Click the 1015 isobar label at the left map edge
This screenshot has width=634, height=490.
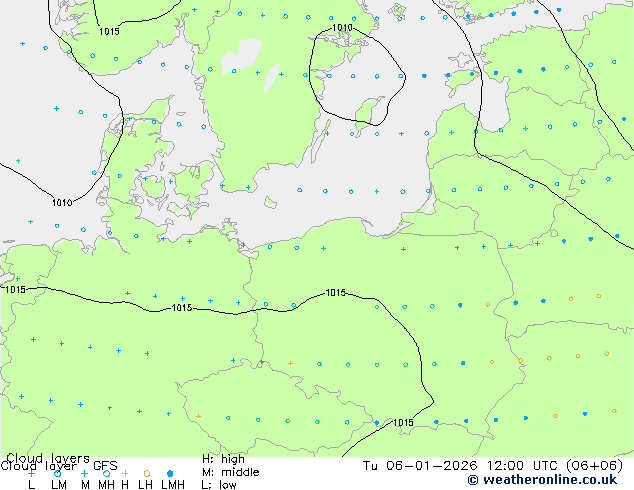15,289
